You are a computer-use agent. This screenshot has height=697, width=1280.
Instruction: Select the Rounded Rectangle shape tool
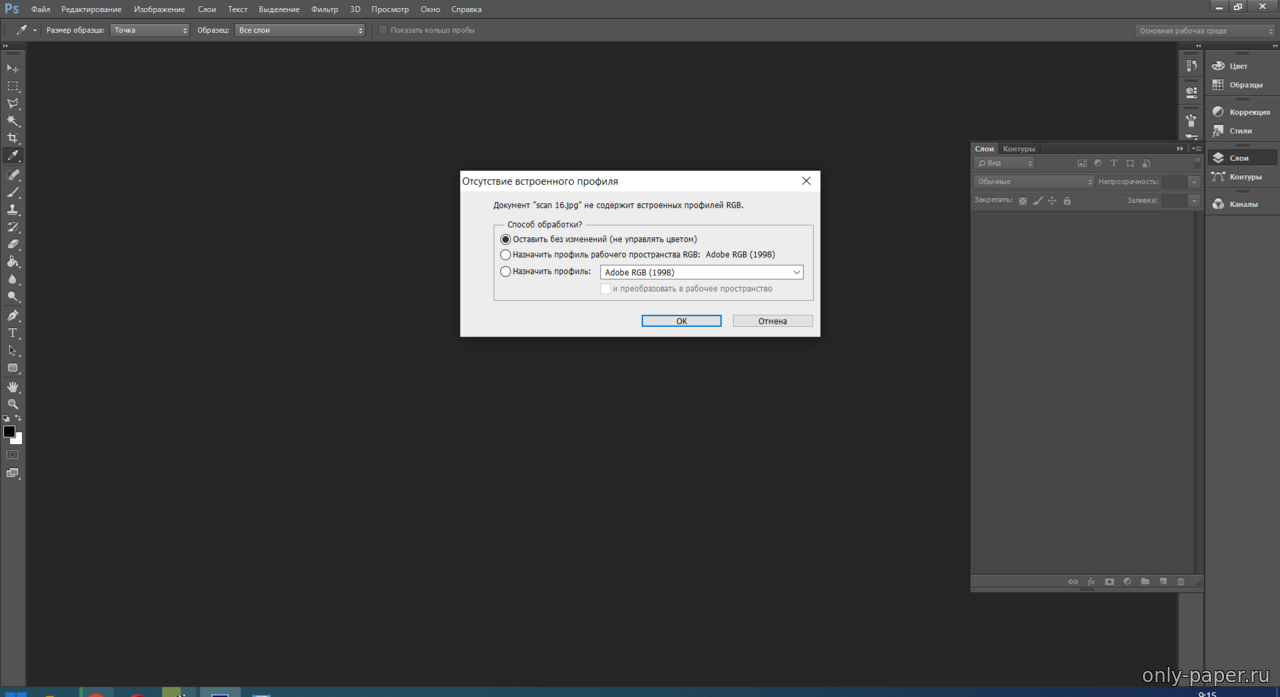pyautogui.click(x=13, y=368)
